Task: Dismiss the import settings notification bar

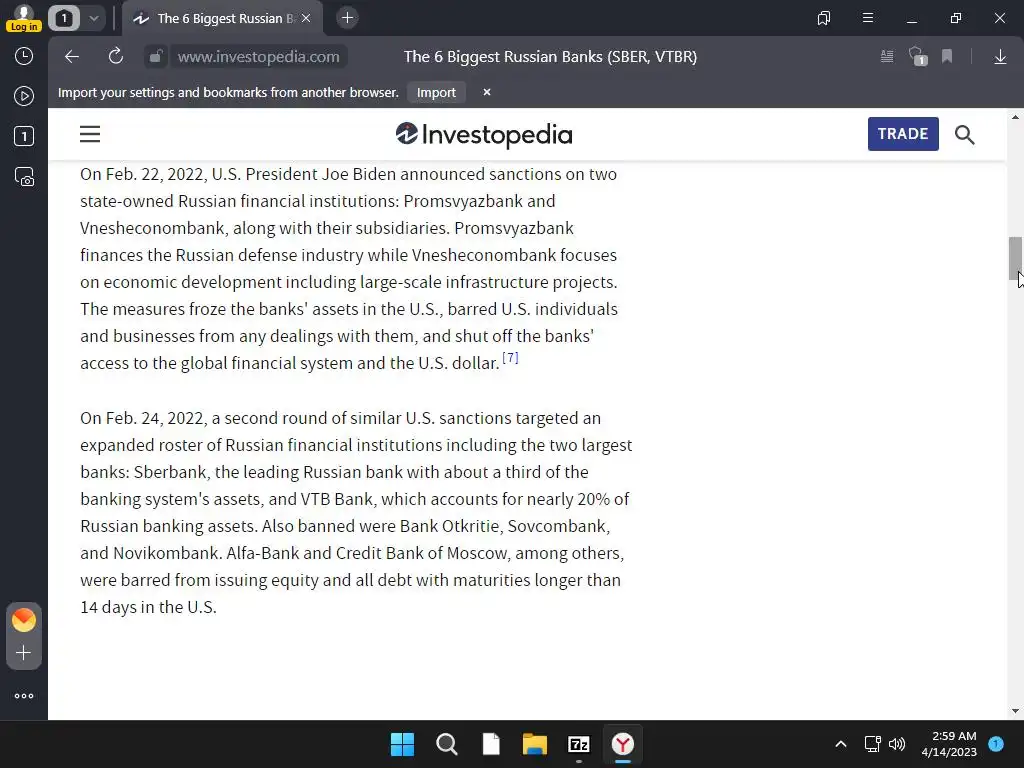Action: click(x=487, y=93)
